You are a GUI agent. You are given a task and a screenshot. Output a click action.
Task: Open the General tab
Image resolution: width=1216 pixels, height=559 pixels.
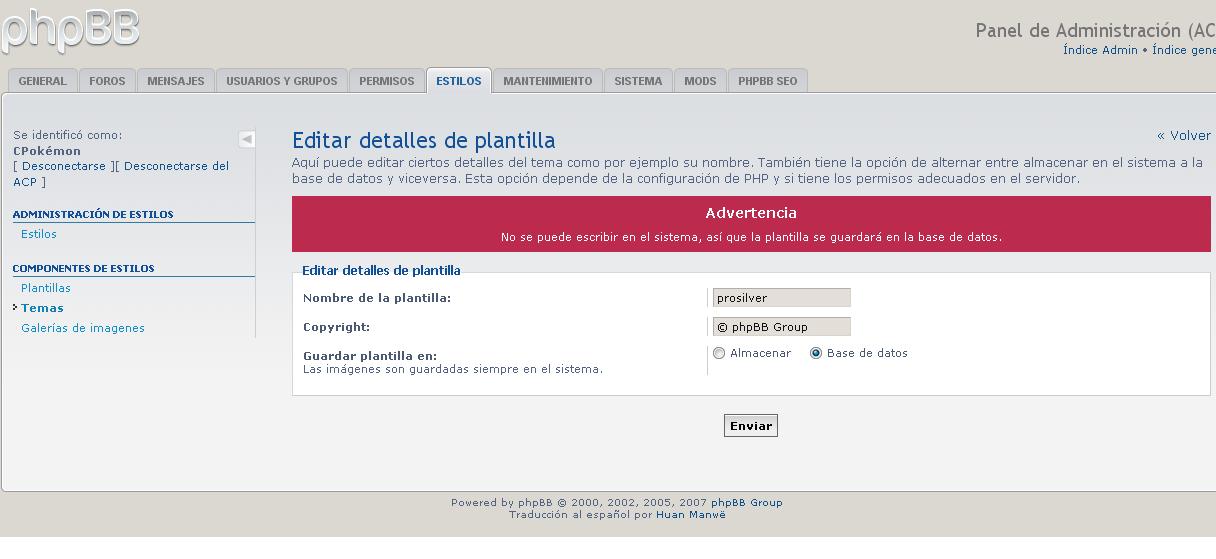pos(42,81)
